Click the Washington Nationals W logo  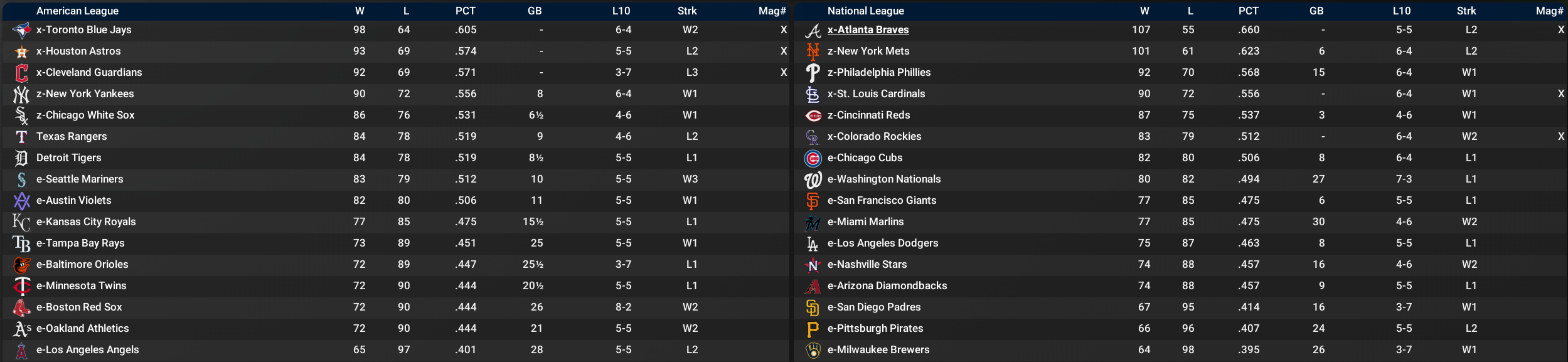[813, 179]
